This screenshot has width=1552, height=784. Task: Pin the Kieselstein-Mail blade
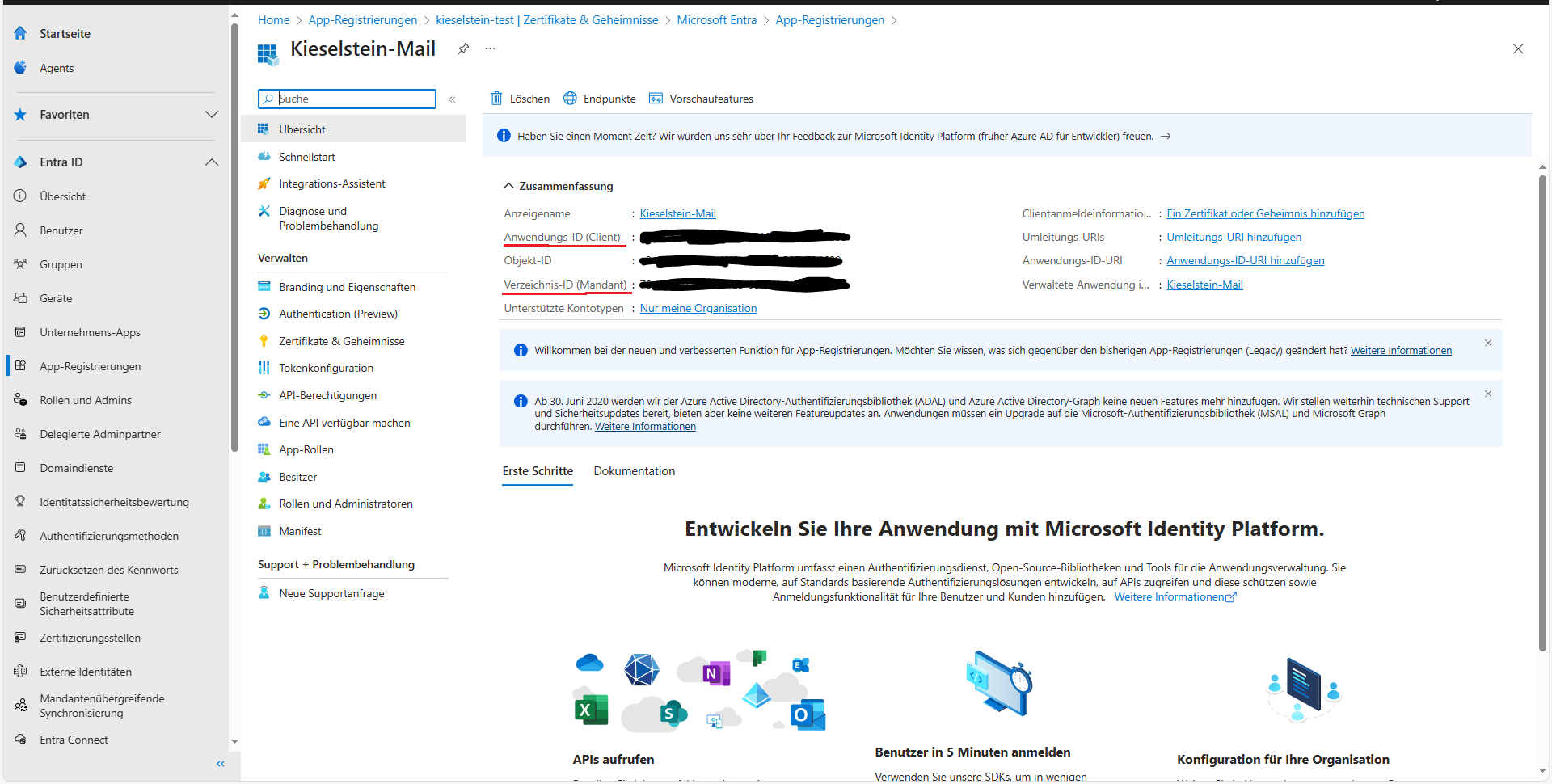[x=463, y=48]
